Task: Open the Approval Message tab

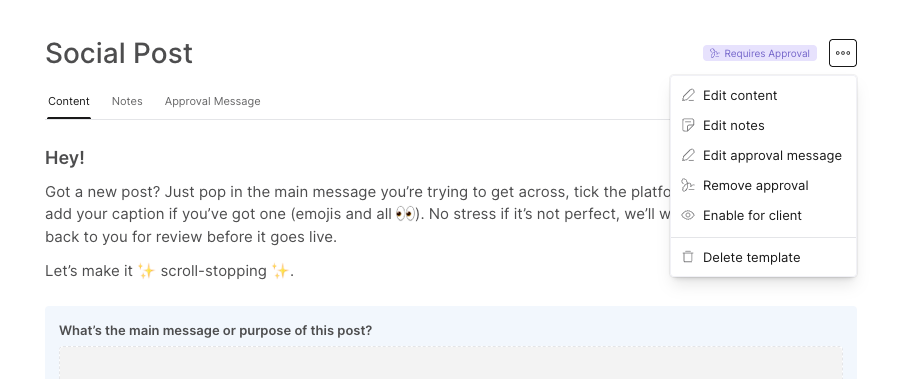Action: (x=212, y=101)
